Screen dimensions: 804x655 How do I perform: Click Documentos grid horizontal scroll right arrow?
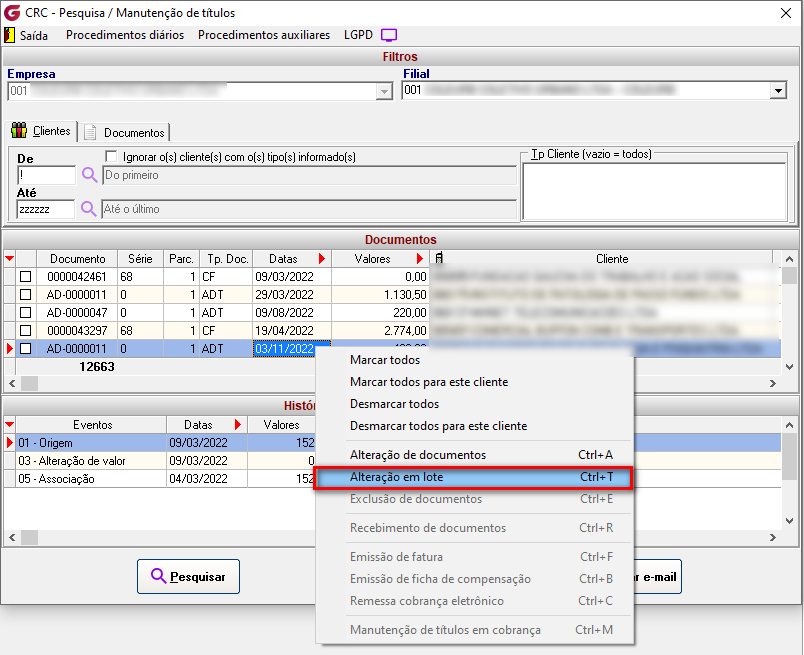click(x=773, y=384)
